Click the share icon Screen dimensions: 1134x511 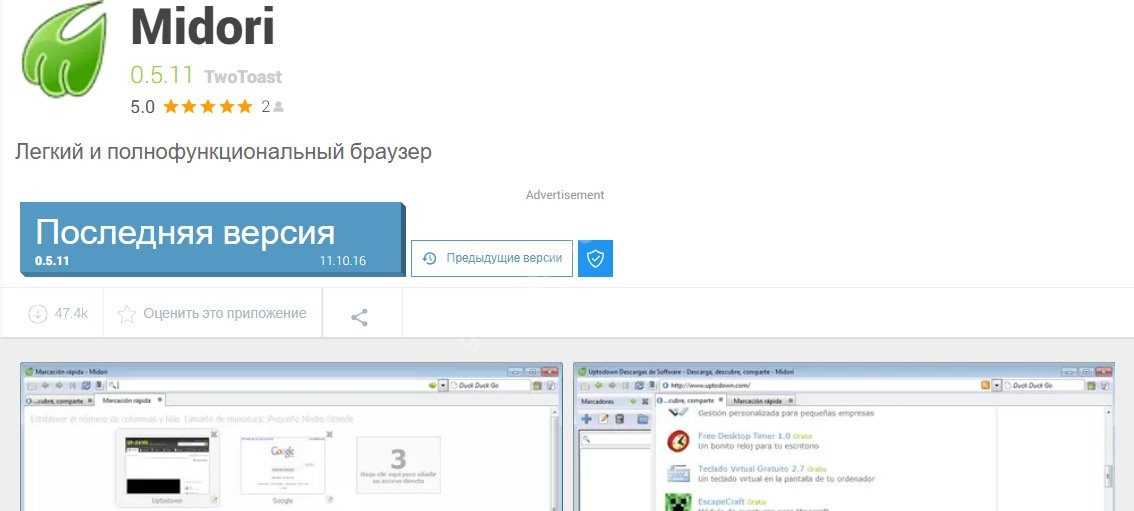tap(359, 317)
